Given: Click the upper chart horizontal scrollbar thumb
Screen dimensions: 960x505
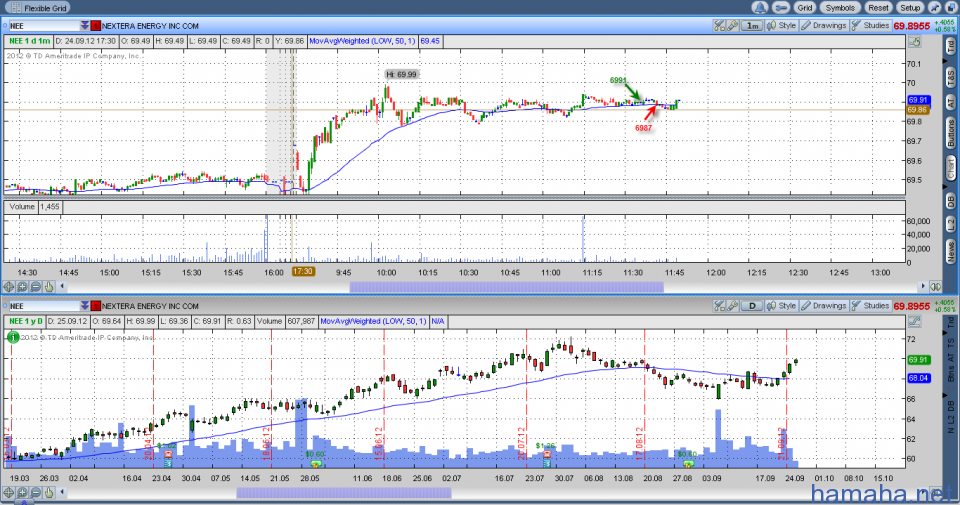Looking at the screenshot, I should (x=506, y=286).
